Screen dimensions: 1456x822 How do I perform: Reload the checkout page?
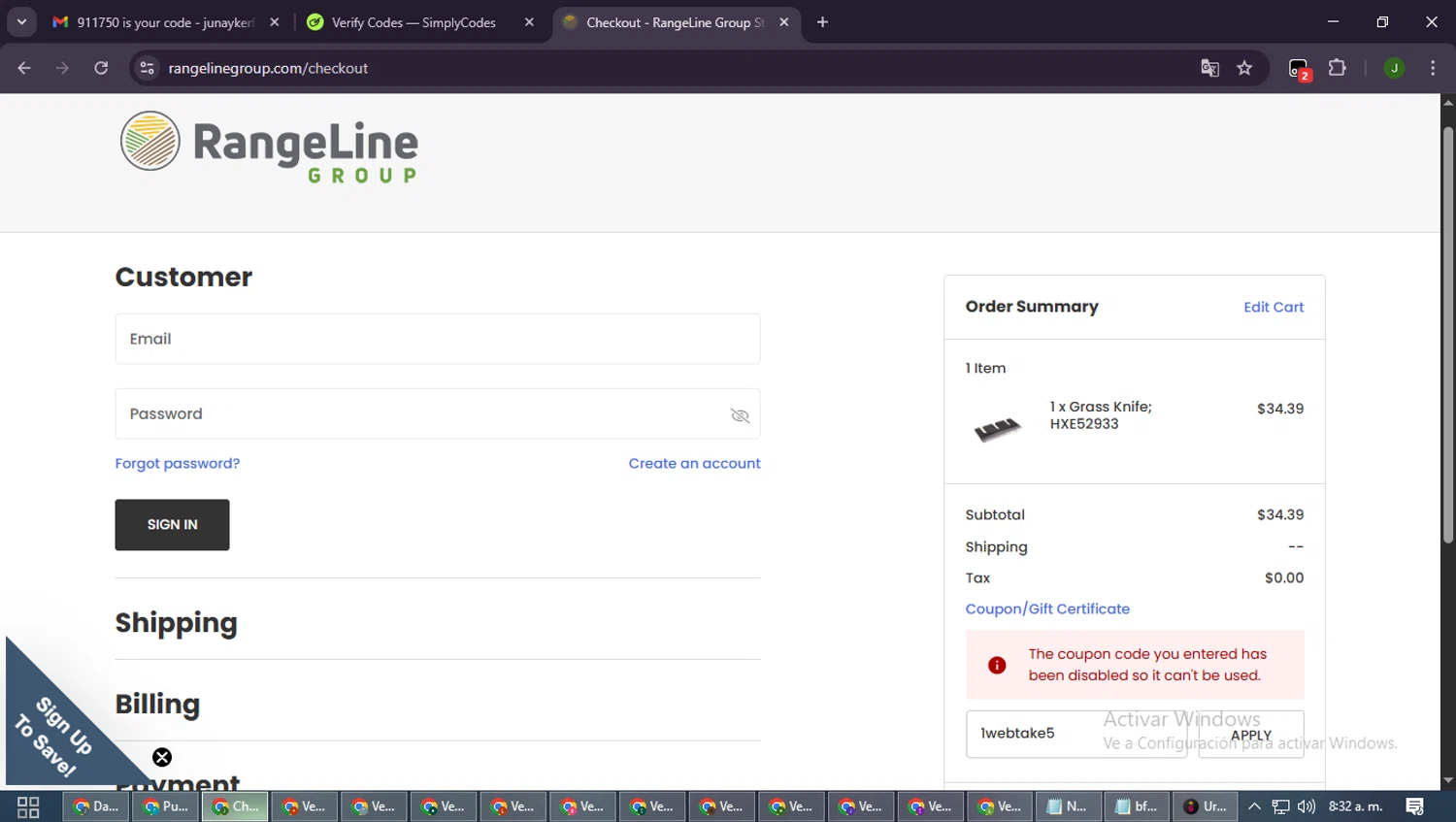point(101,68)
